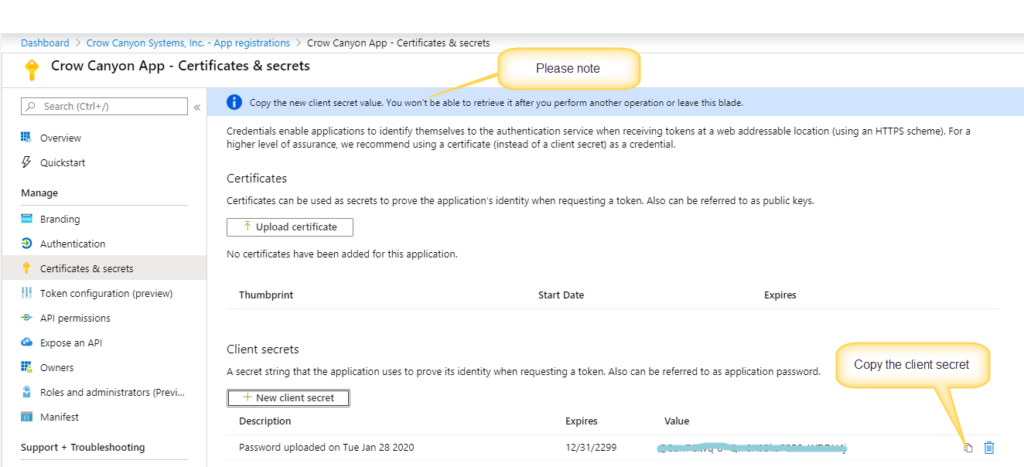Image resolution: width=1024 pixels, height=467 pixels.
Task: Select Certificates & secrets menu item
Action: [87, 268]
